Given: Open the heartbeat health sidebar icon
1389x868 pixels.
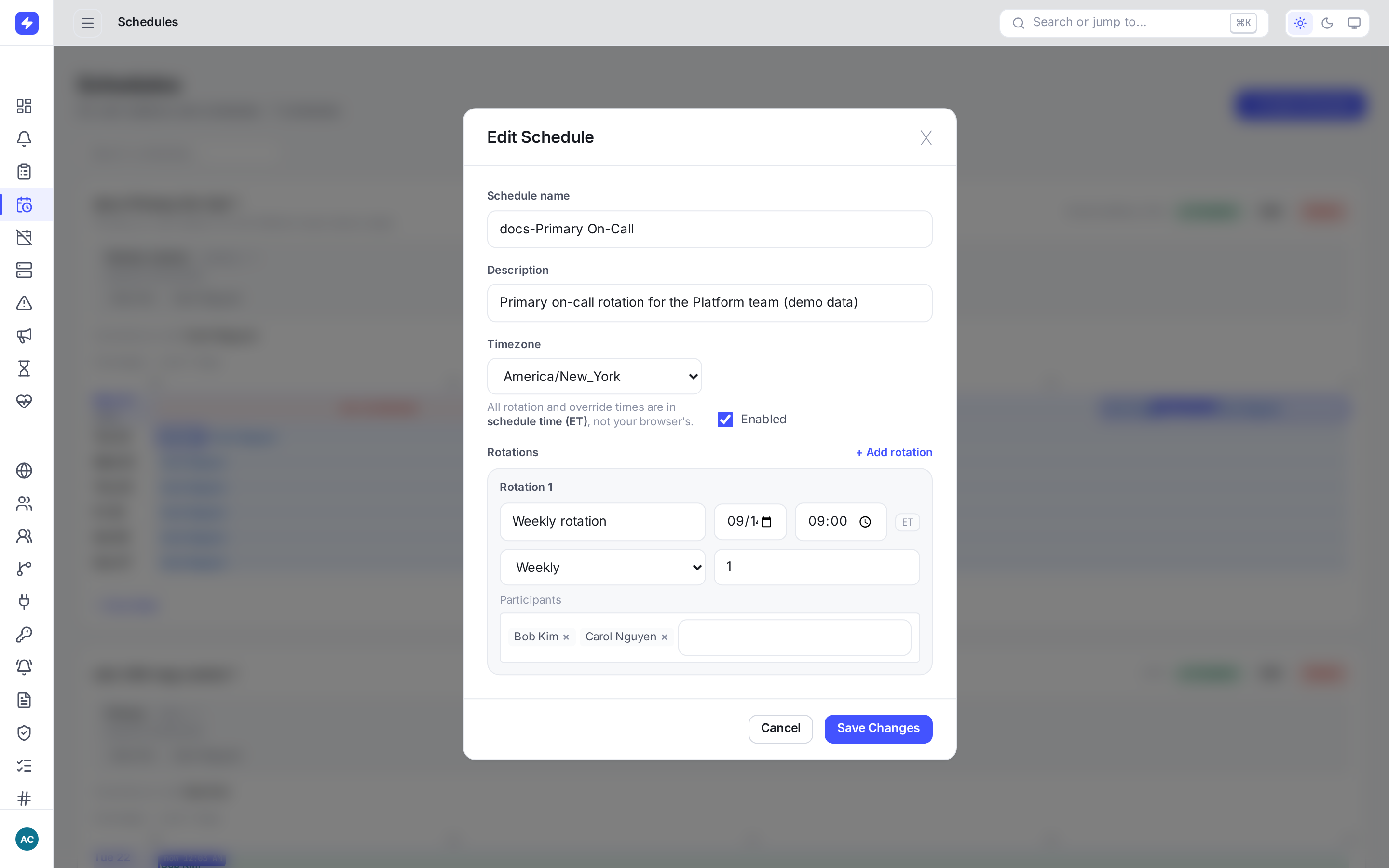Looking at the screenshot, I should point(24,401).
